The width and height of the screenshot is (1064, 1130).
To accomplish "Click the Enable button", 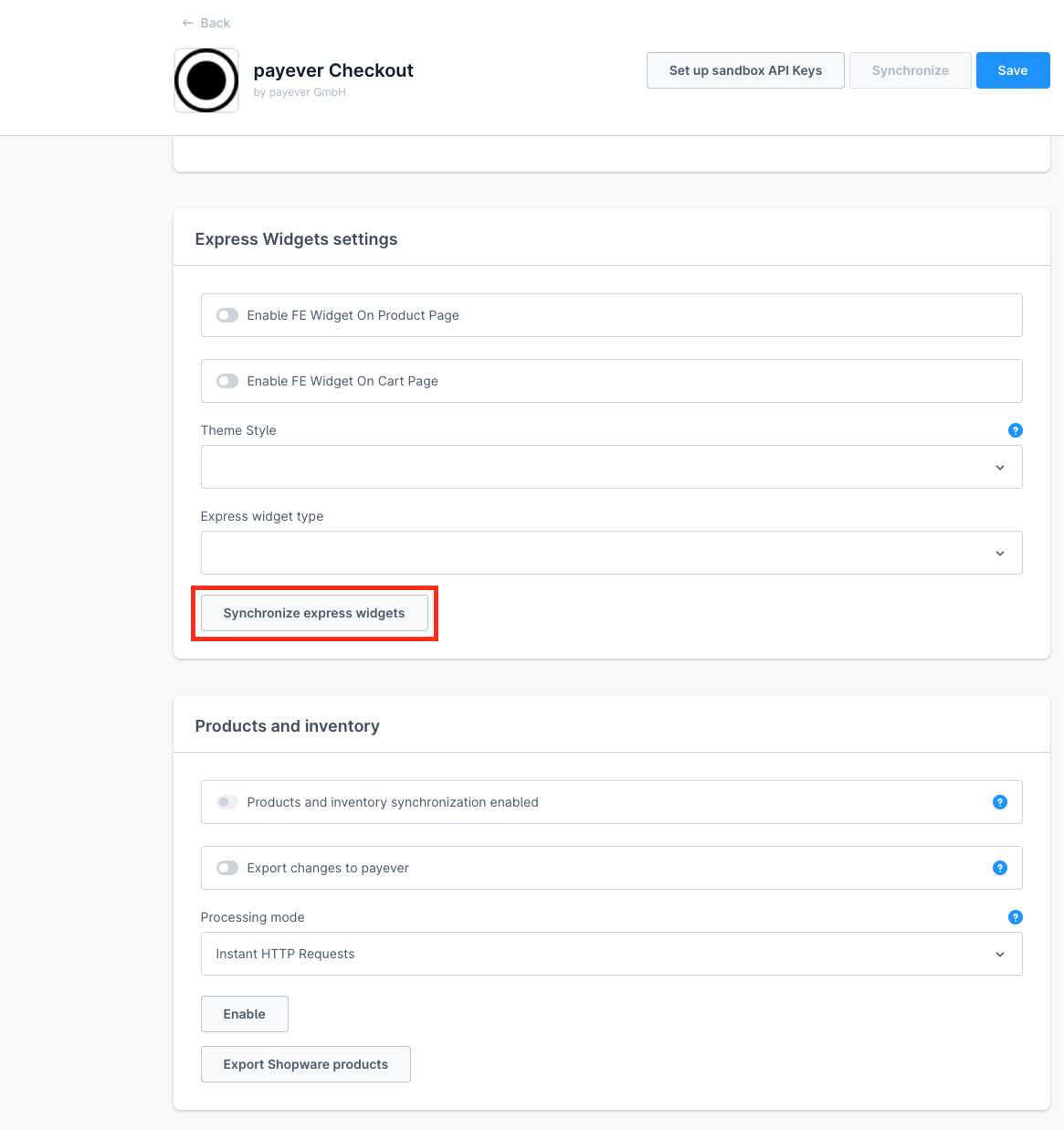I will [245, 1014].
